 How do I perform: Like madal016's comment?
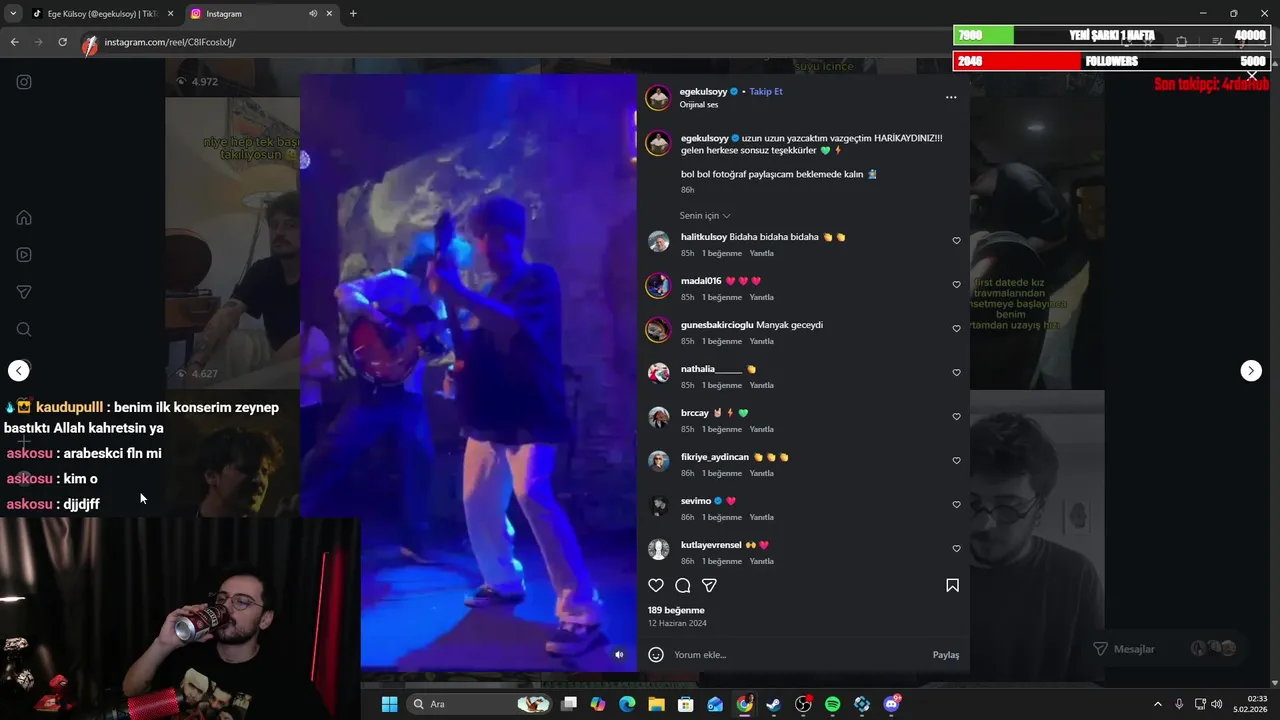coord(956,285)
